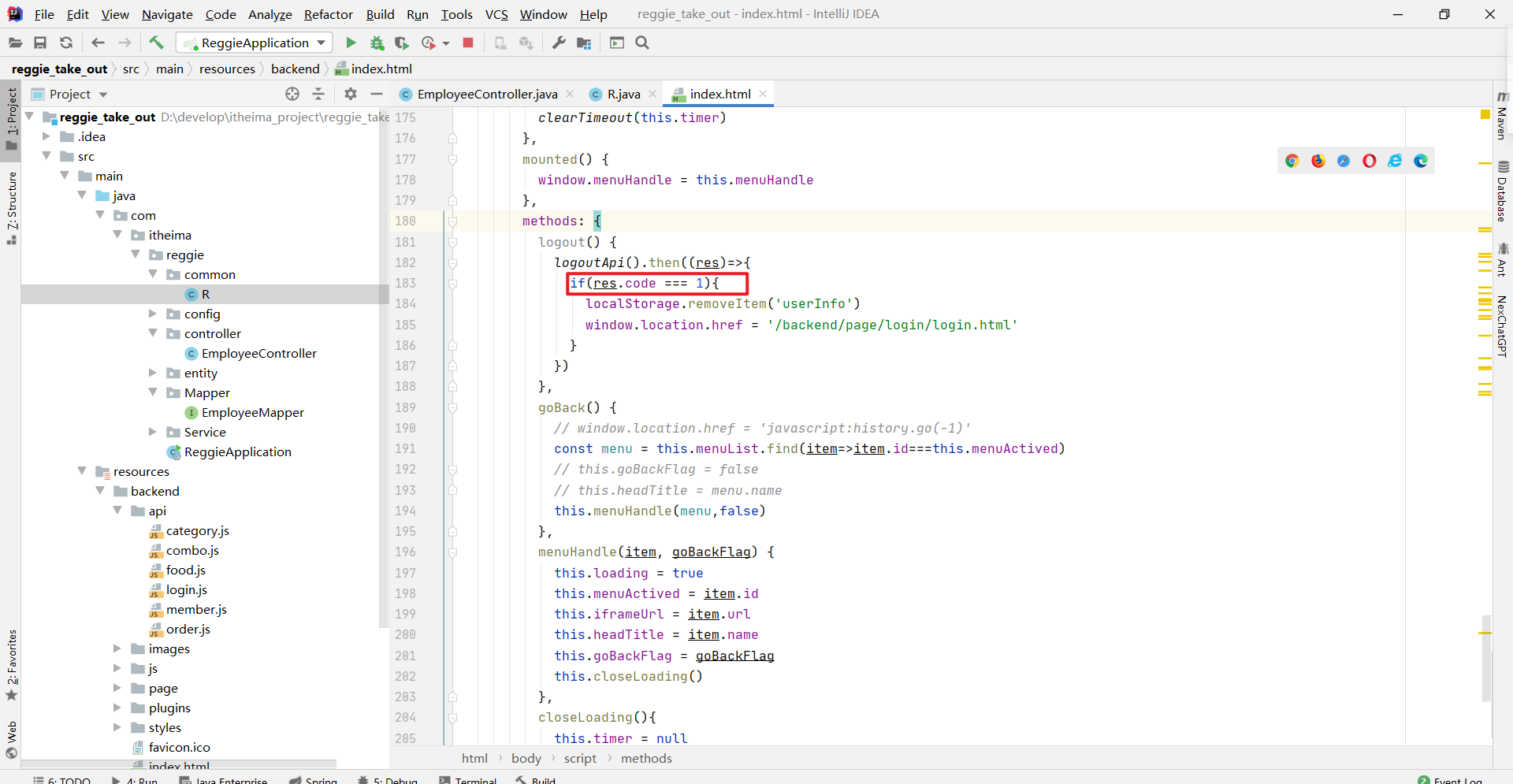Collapse the api folder
The width and height of the screenshot is (1513, 784).
pos(117,511)
